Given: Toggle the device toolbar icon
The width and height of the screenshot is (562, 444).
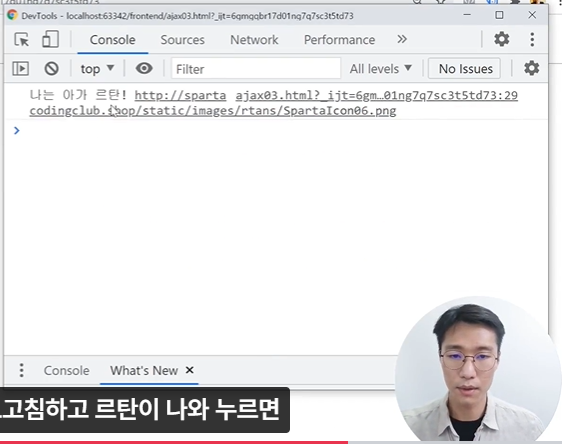Looking at the screenshot, I should click(x=50, y=39).
